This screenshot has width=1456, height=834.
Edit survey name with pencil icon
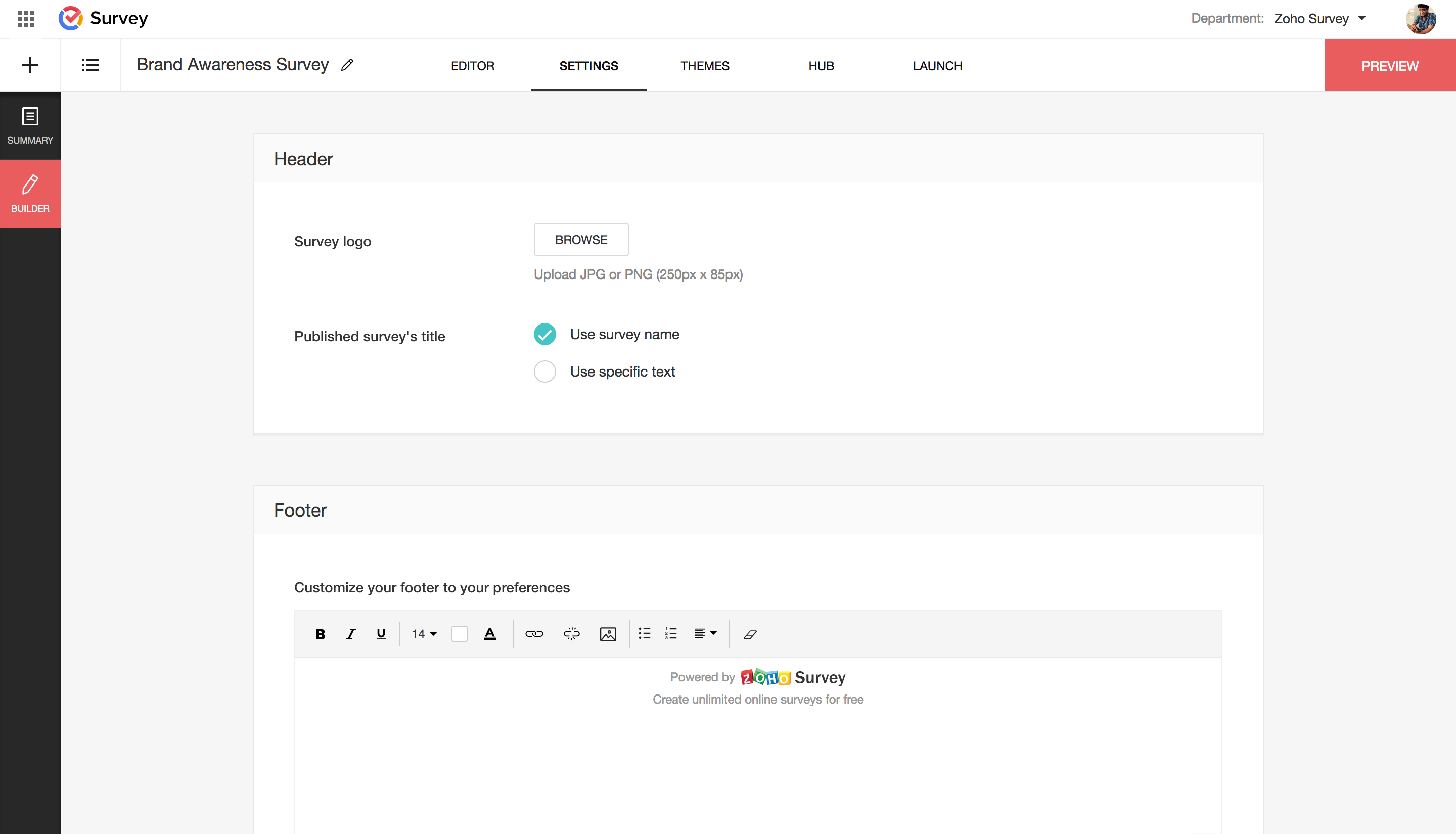point(347,65)
